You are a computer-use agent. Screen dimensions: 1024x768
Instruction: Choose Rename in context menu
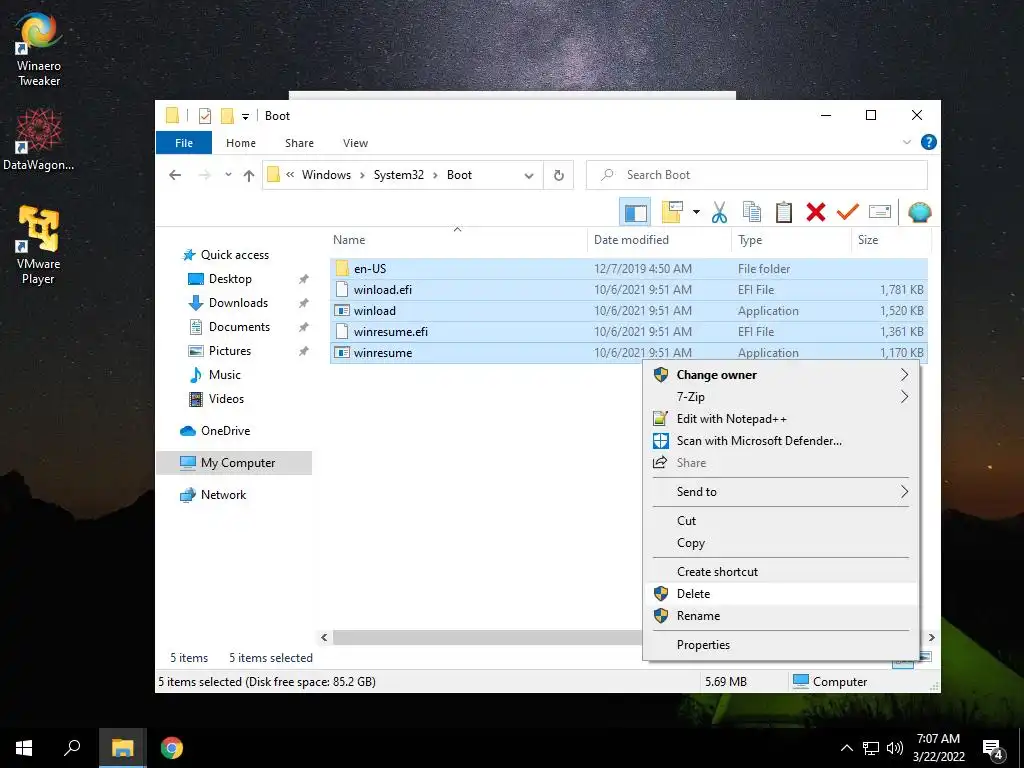point(781,616)
